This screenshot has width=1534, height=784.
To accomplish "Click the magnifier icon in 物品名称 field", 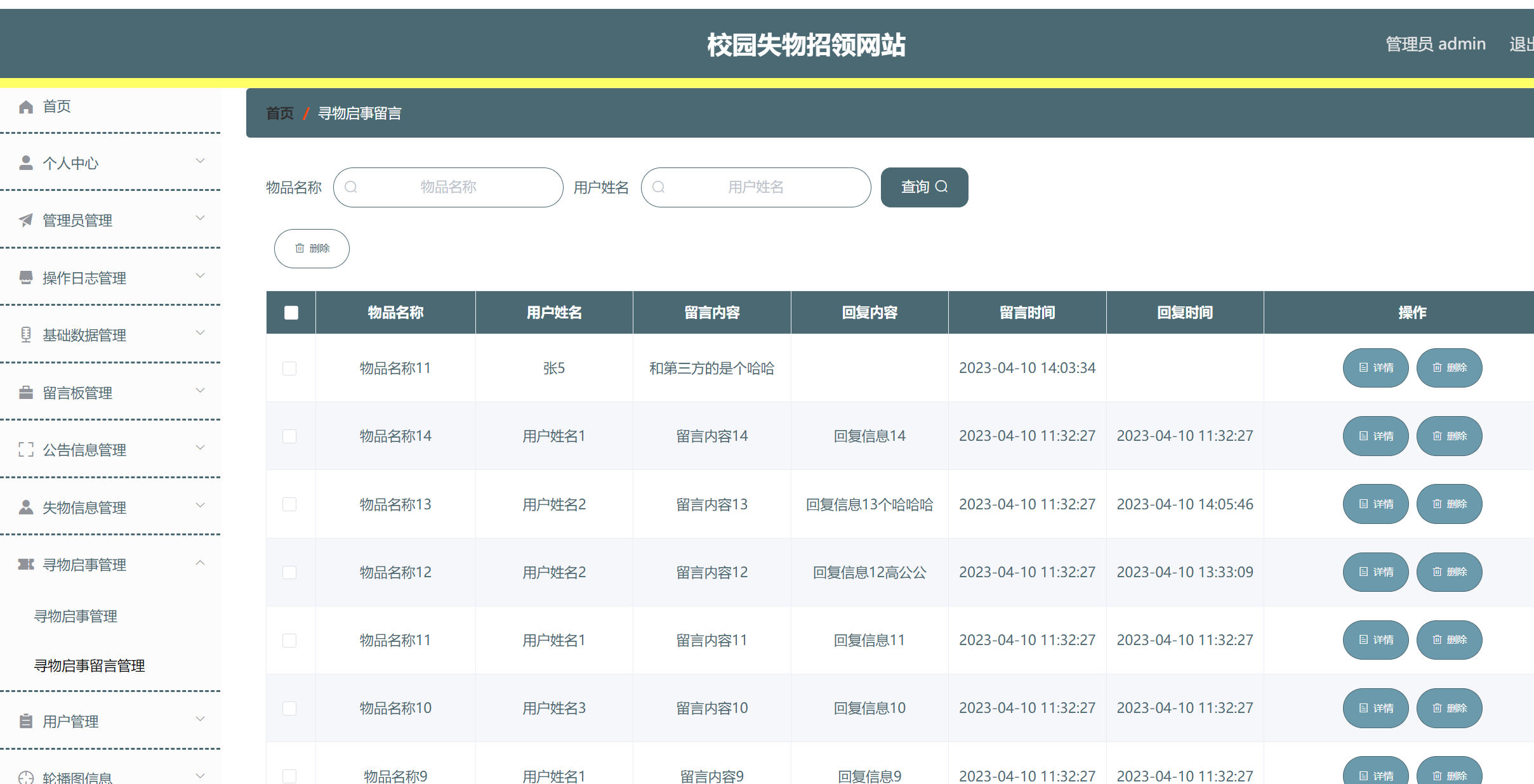I will [x=352, y=187].
